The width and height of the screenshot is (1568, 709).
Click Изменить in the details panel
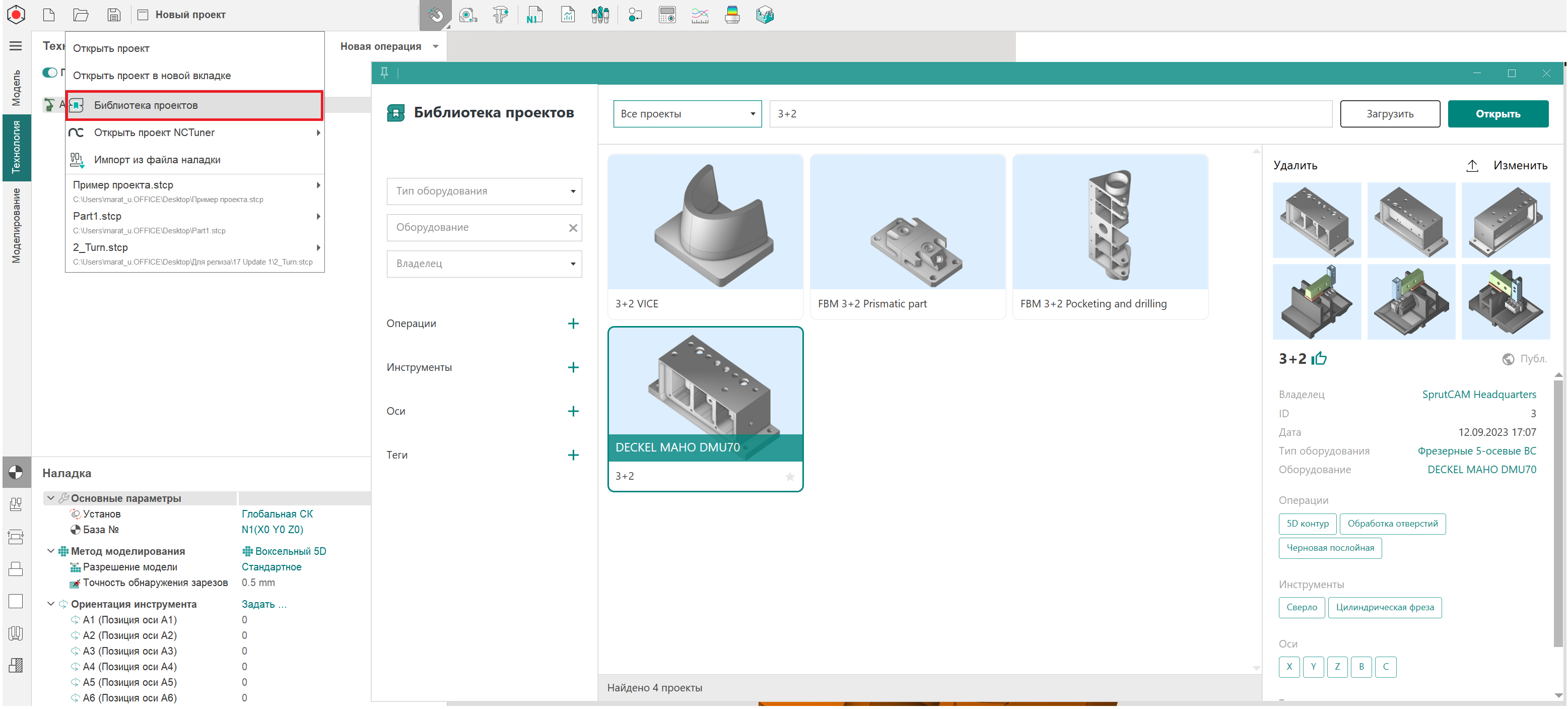[1520, 165]
